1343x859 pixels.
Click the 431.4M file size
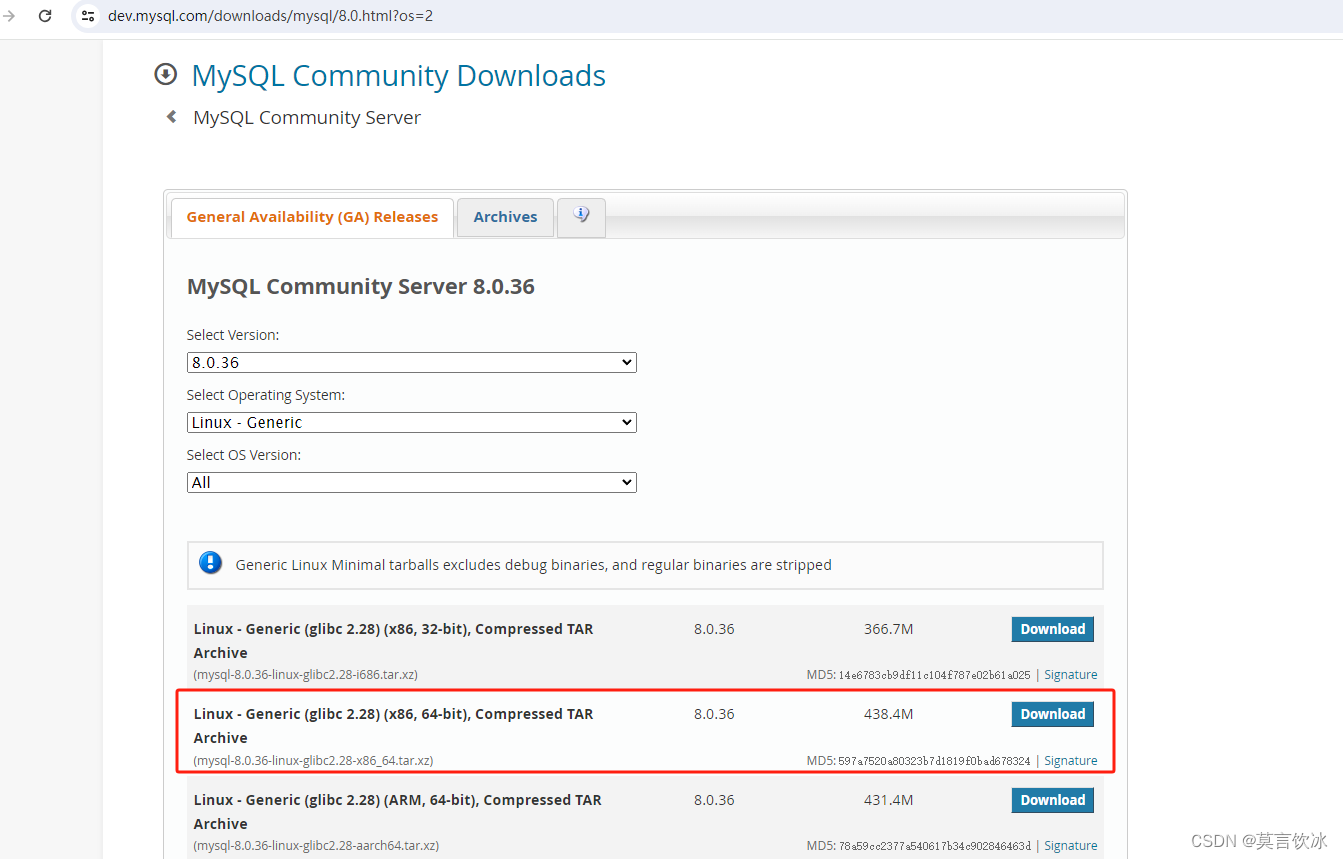pyautogui.click(x=889, y=800)
